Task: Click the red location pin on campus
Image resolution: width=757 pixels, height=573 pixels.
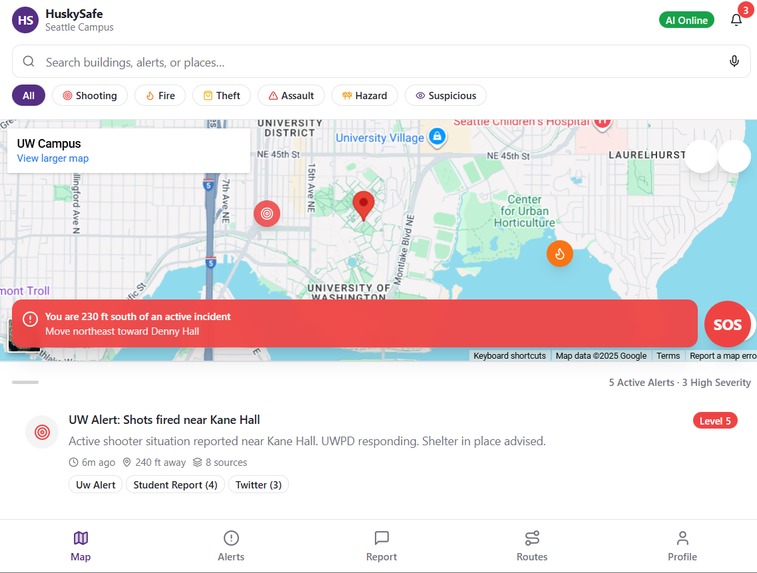Action: click(363, 206)
